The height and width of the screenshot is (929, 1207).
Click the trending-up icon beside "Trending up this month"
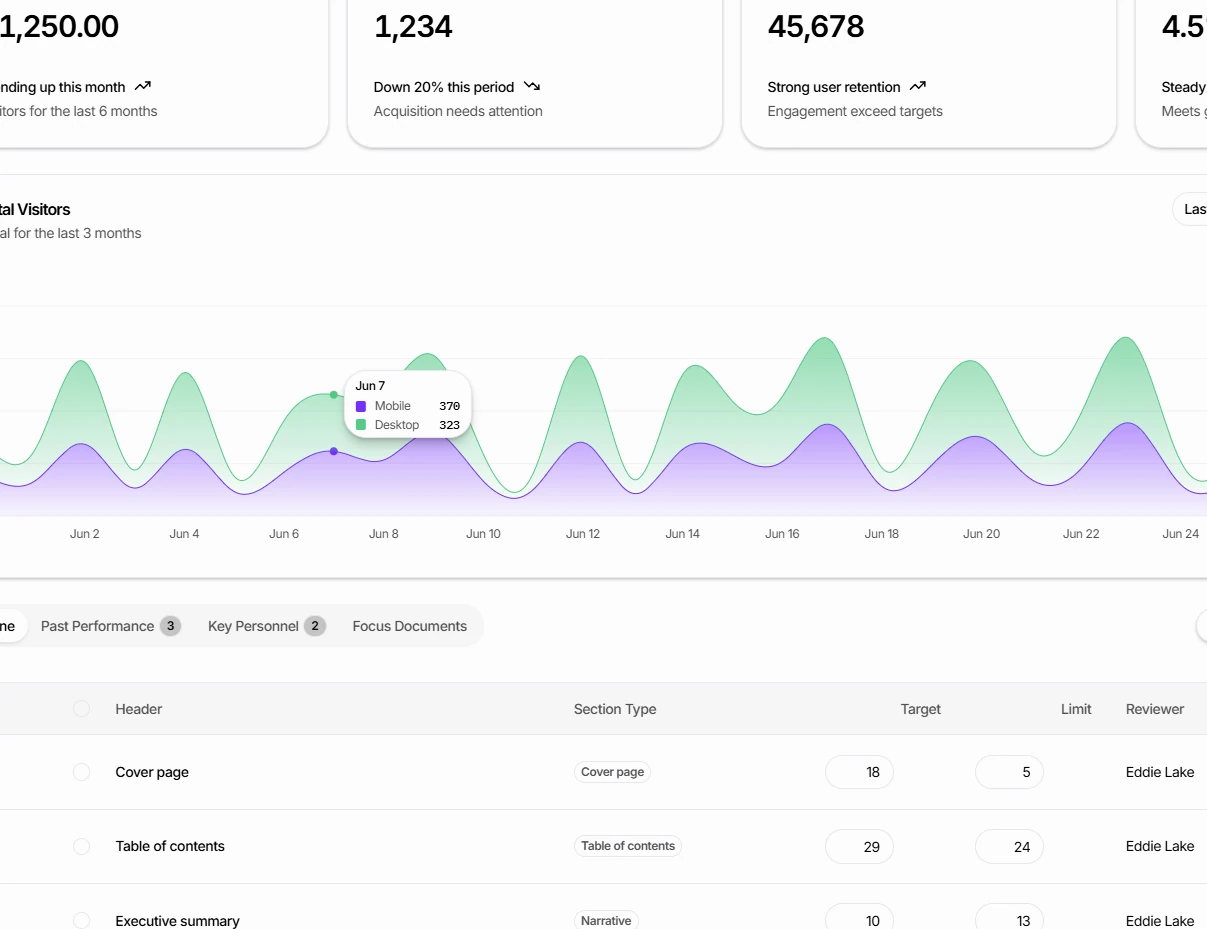[x=142, y=86]
